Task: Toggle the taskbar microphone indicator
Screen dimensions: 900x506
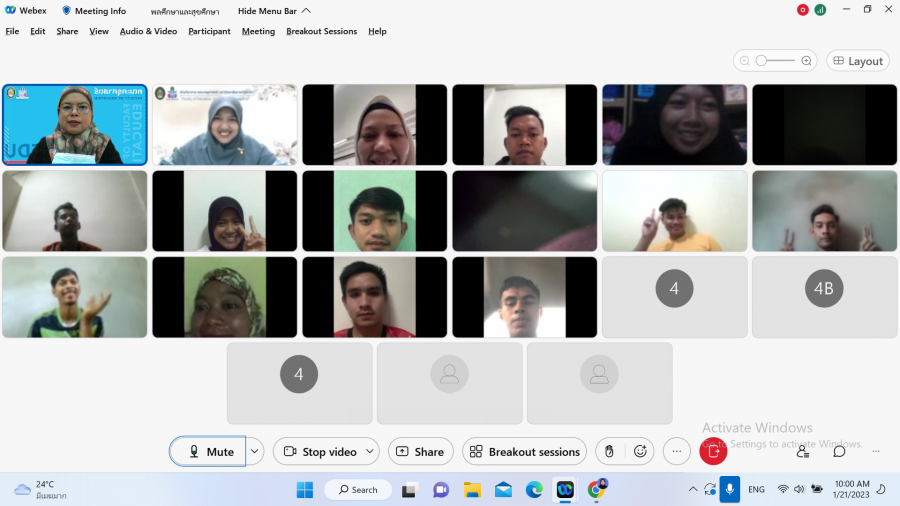Action: pos(730,489)
